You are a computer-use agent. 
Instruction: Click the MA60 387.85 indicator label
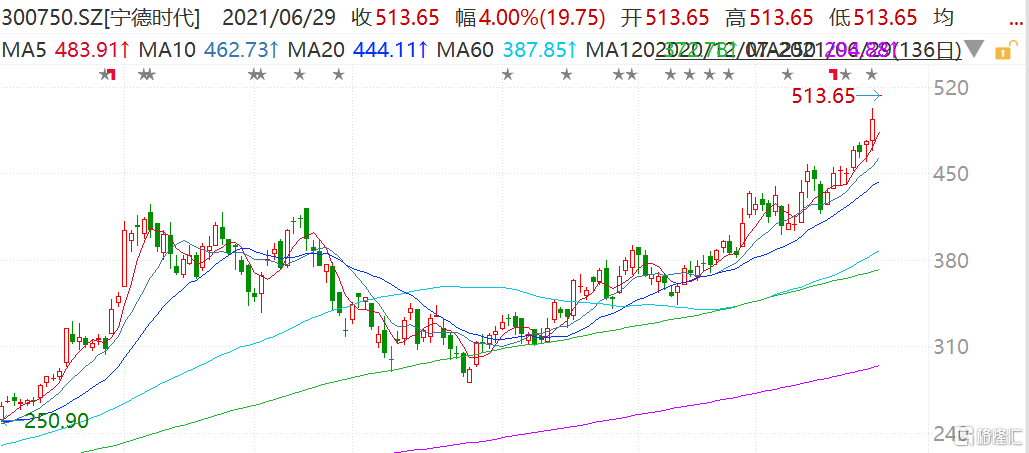coord(508,49)
